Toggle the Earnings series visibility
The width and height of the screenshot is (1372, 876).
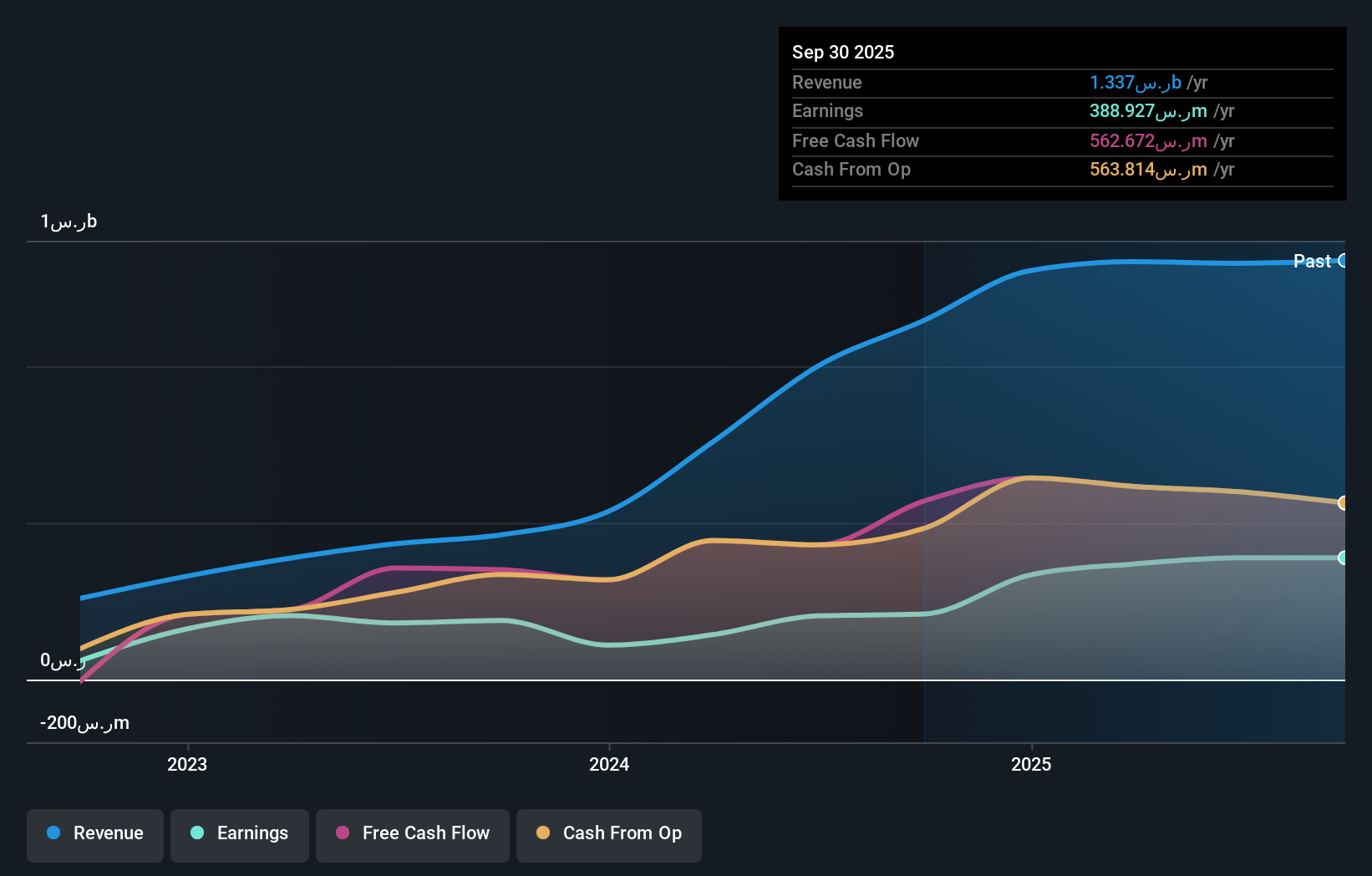coord(239,833)
